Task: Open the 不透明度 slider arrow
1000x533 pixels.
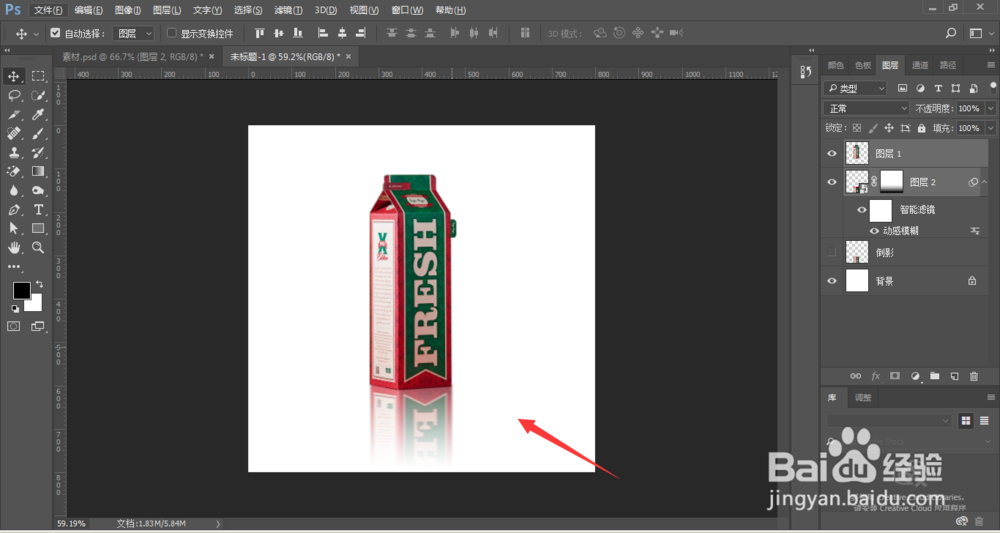Action: (x=990, y=108)
